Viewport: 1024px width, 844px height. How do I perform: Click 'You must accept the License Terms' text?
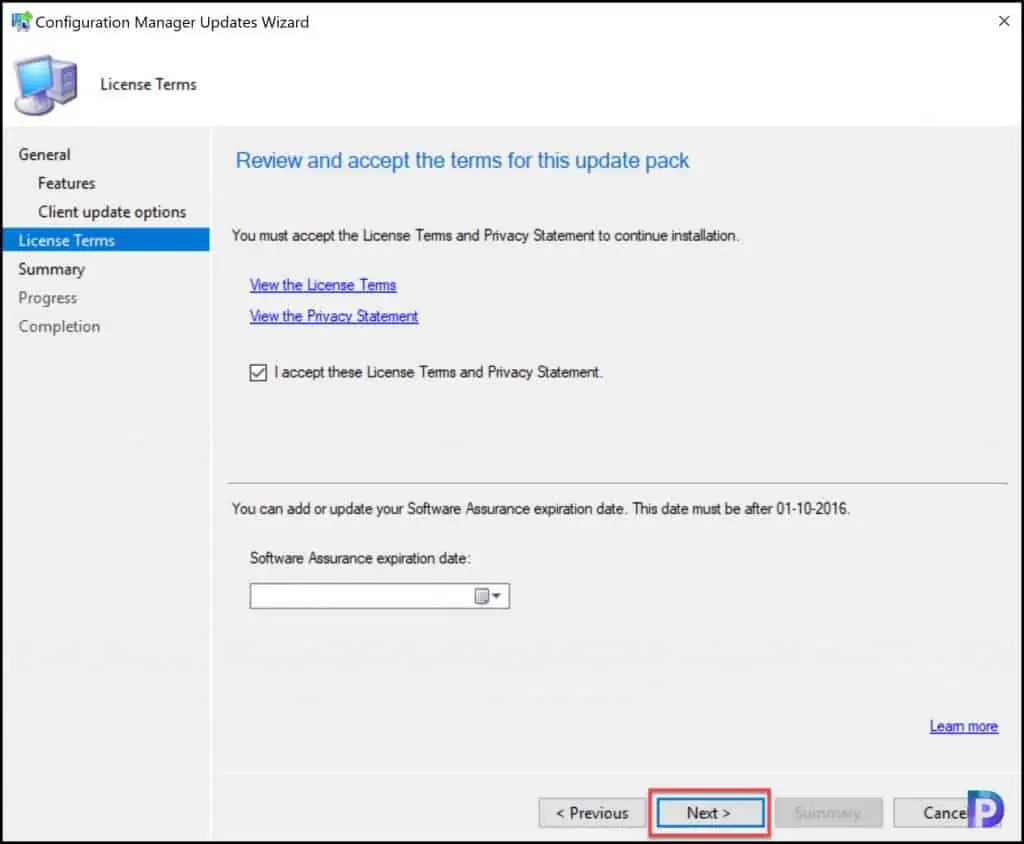[485, 235]
